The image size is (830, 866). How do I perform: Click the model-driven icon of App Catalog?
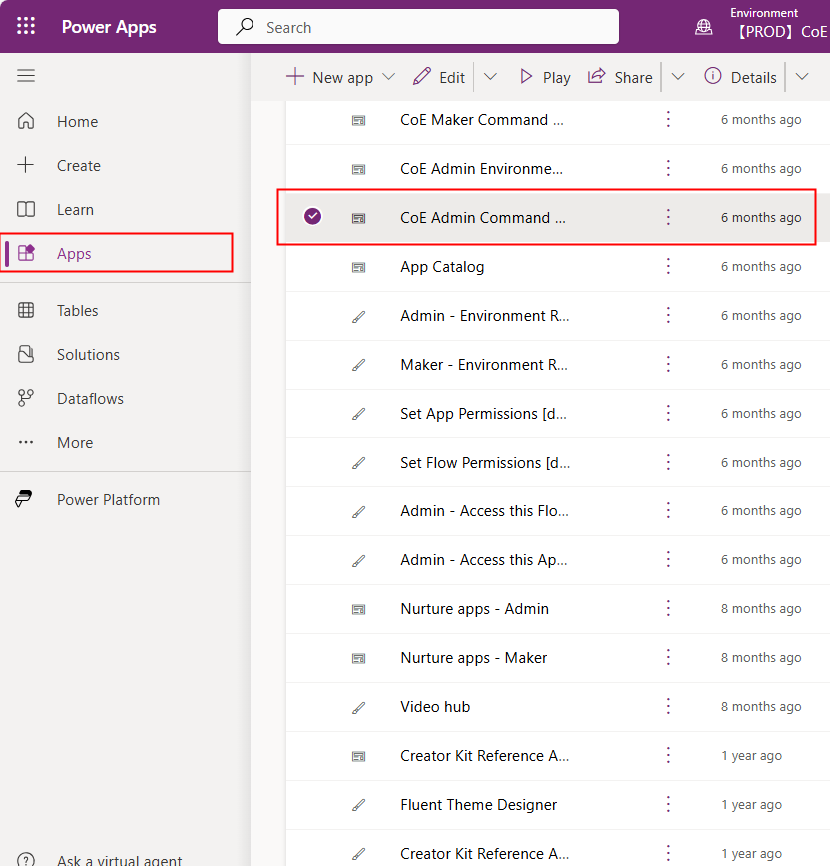(358, 267)
